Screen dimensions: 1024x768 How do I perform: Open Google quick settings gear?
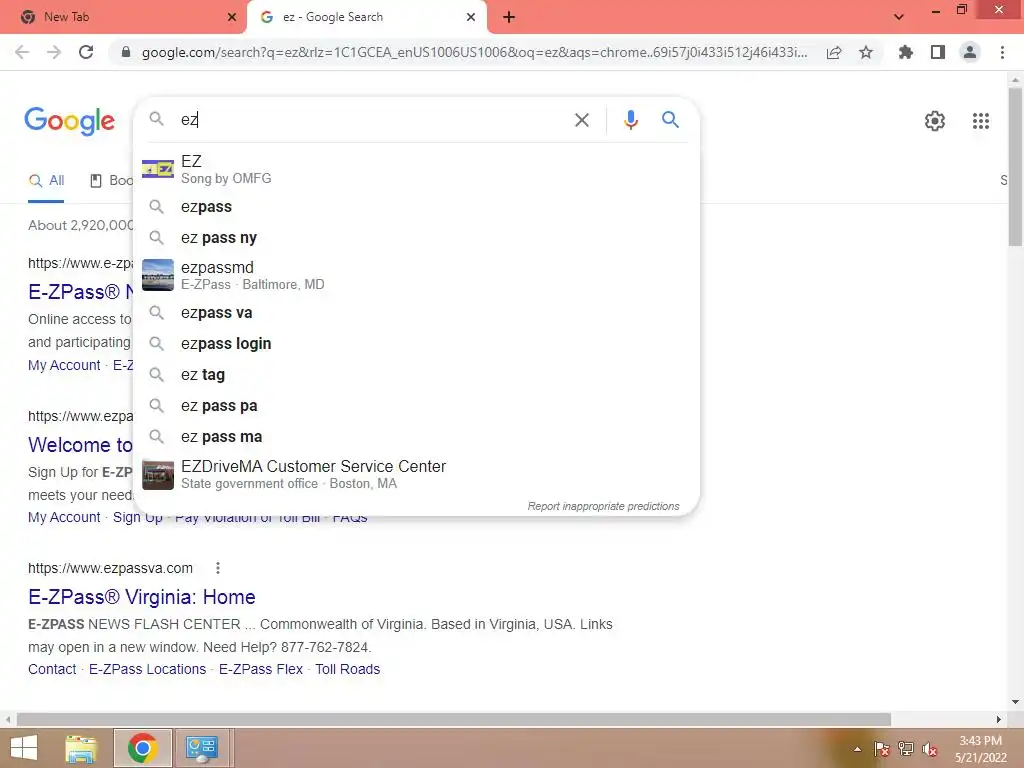(935, 121)
